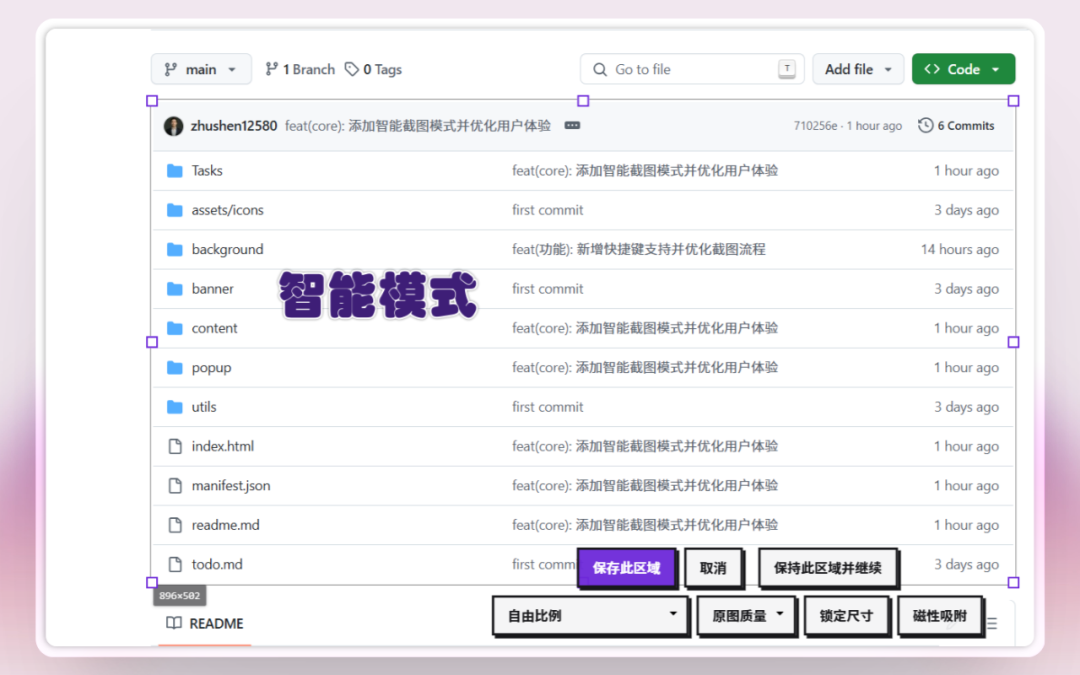Focus the Go to file search field

click(692, 70)
